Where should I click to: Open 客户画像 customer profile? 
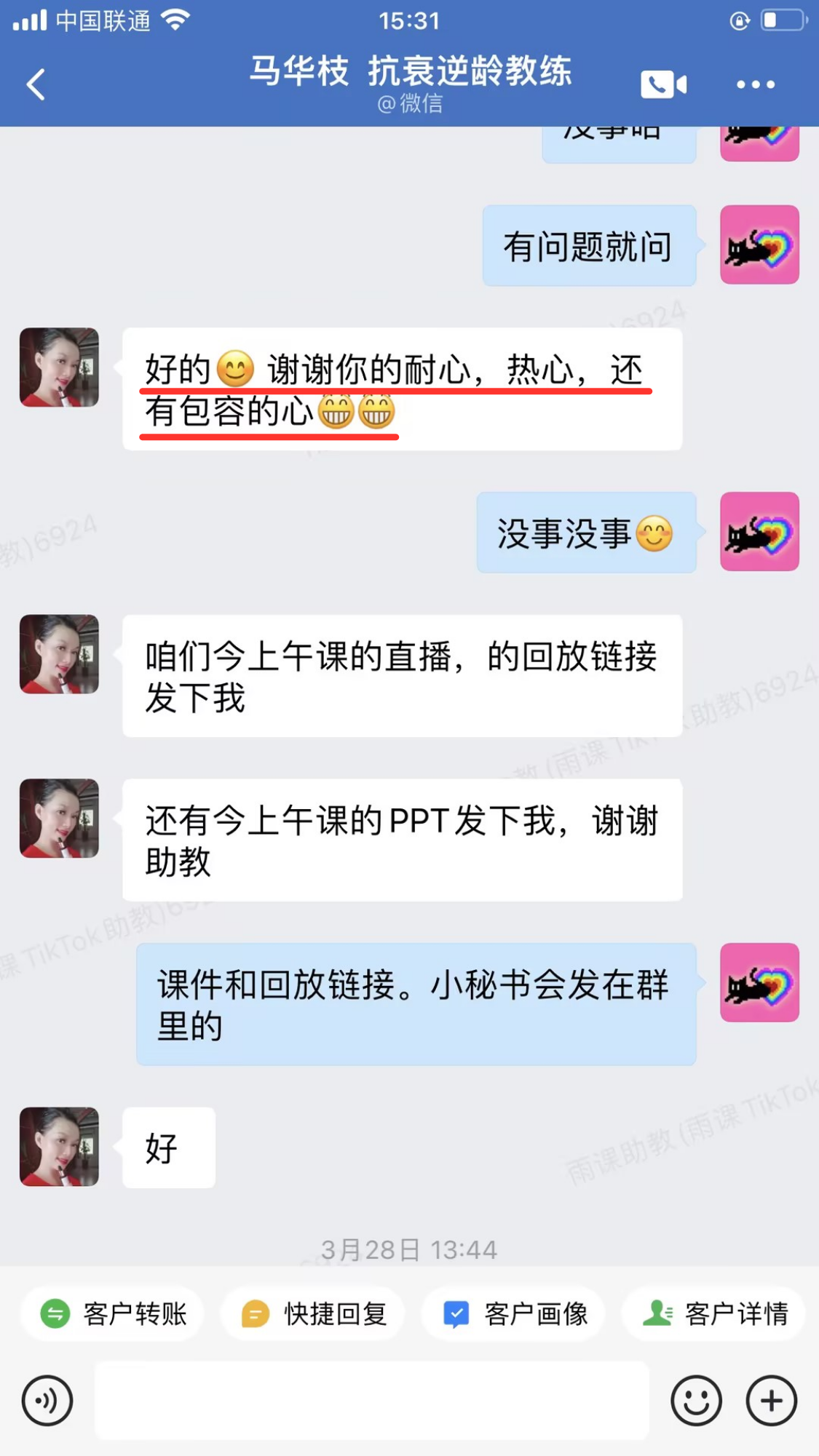[x=514, y=1313]
